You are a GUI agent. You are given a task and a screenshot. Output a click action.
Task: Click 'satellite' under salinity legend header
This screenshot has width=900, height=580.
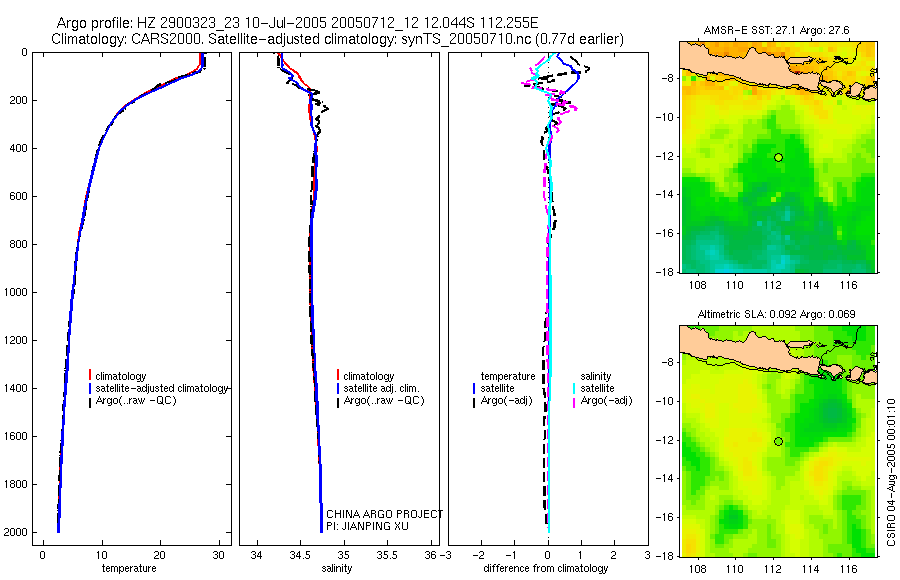[x=597, y=388]
